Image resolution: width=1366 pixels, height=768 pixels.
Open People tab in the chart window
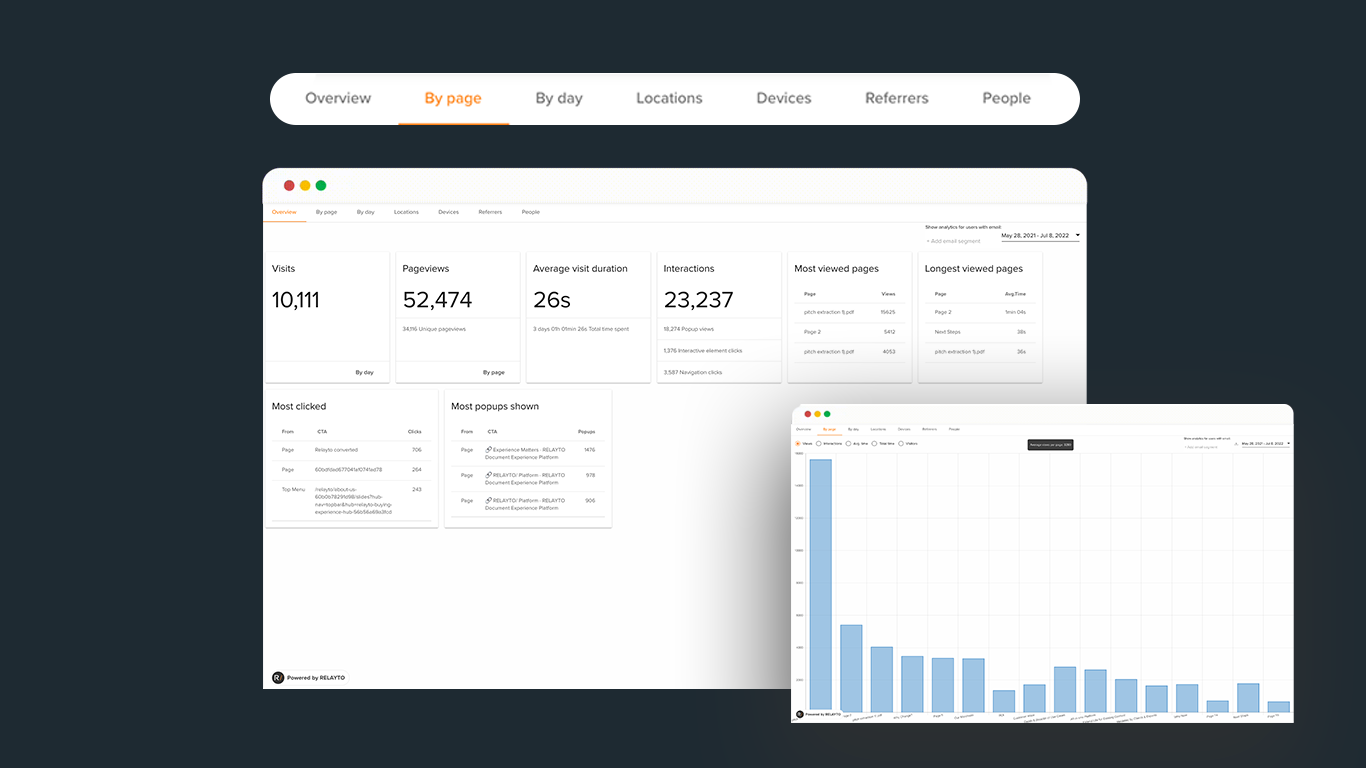(954, 429)
